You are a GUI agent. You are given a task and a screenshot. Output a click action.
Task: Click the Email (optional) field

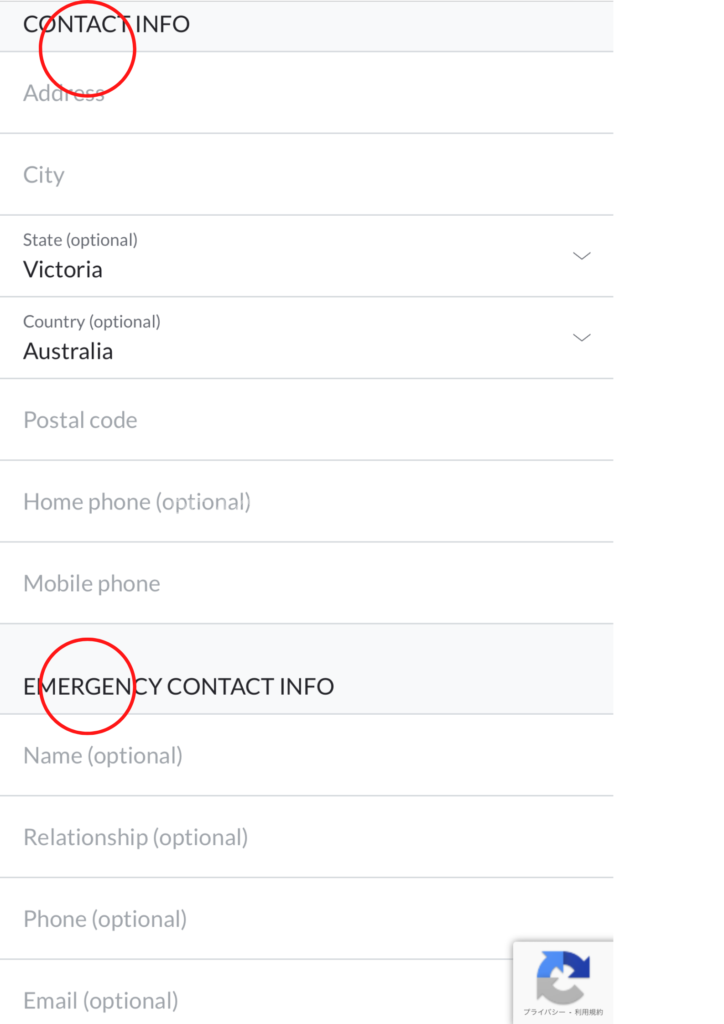(x=250, y=1000)
